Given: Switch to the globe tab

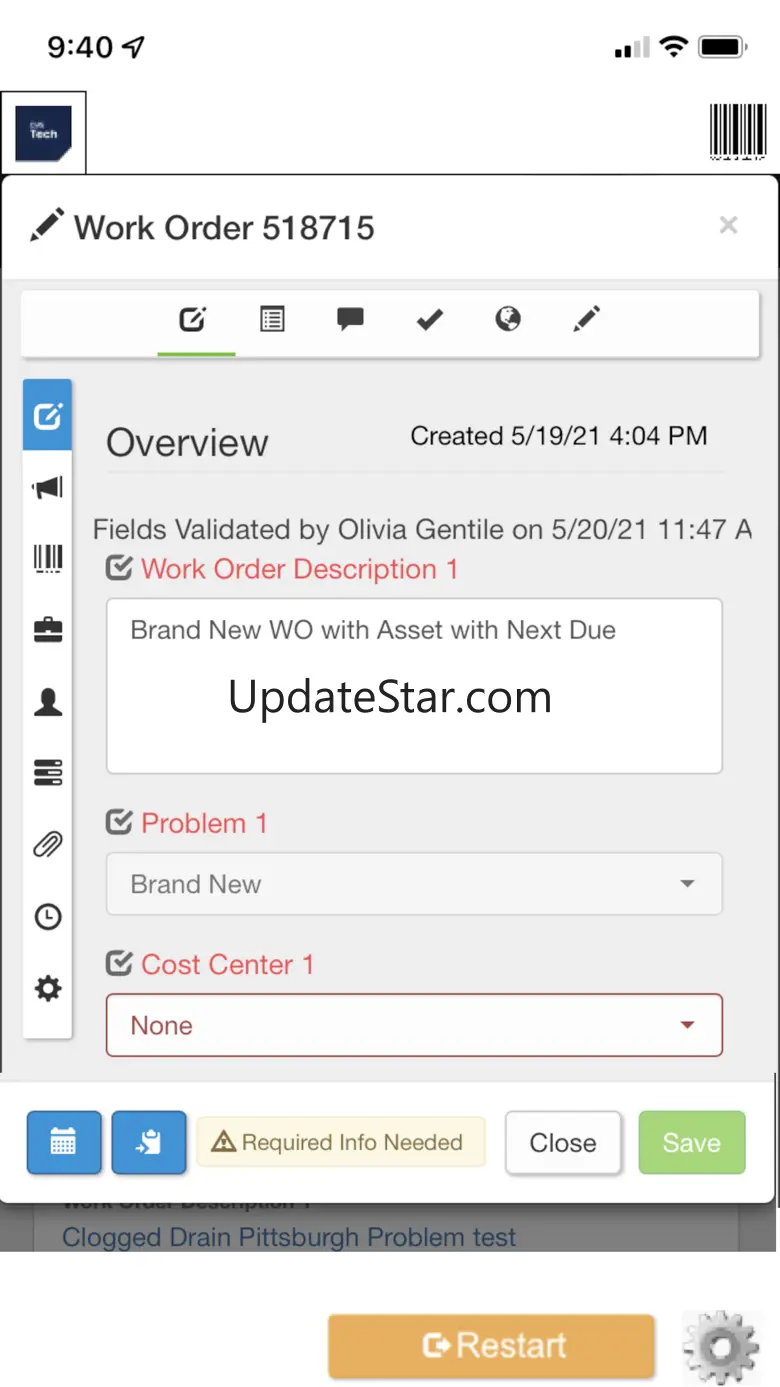Looking at the screenshot, I should tap(508, 319).
